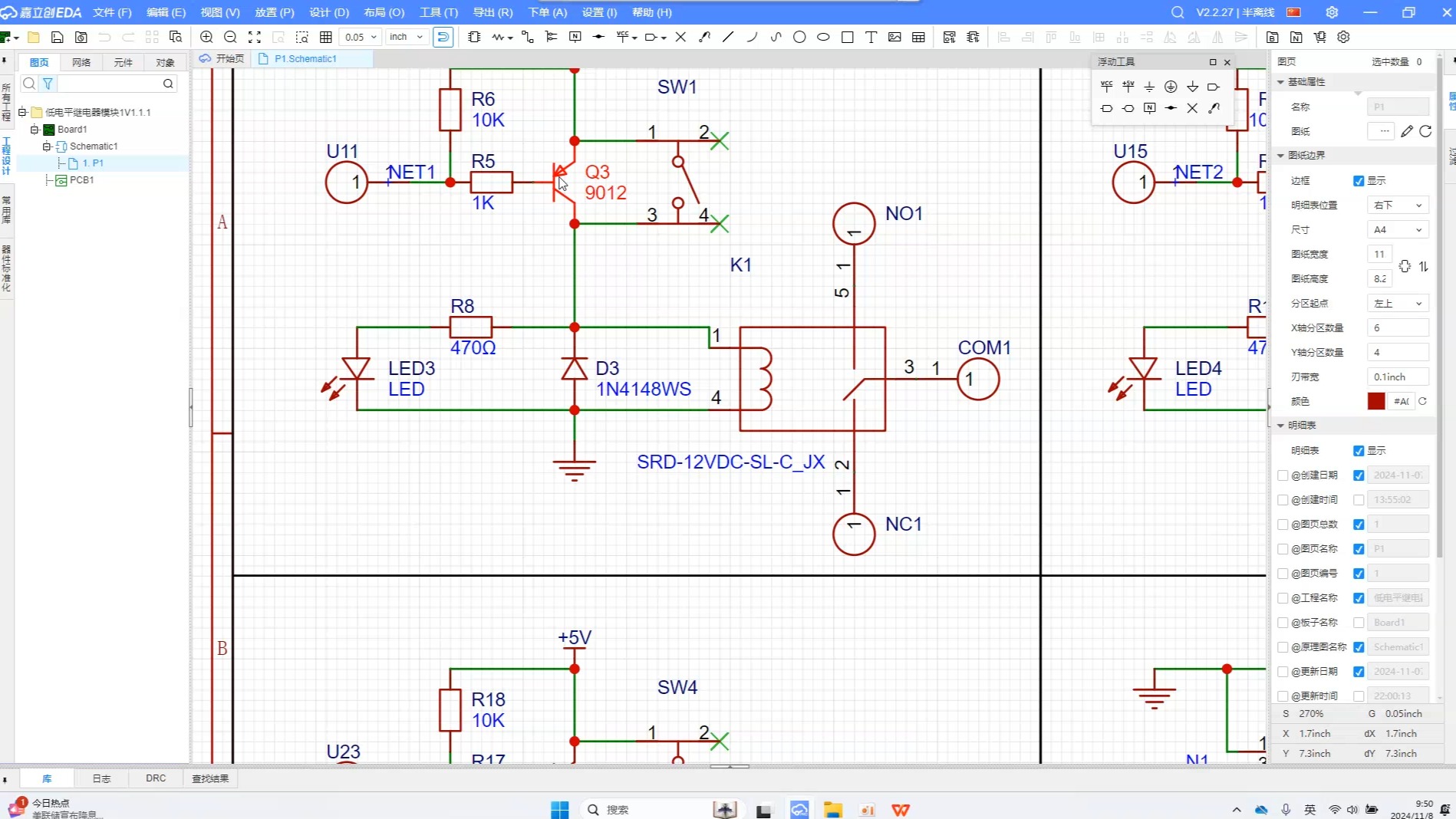Screen dimensions: 1456x819
Task: Collapse the 明细表 section
Action: coord(1280,425)
